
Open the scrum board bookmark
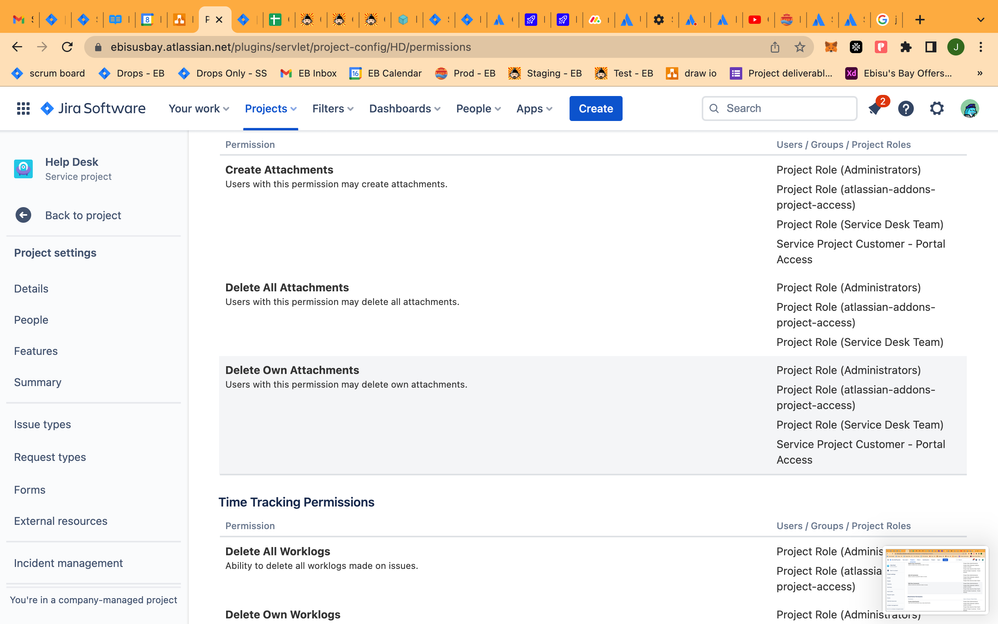(48, 73)
